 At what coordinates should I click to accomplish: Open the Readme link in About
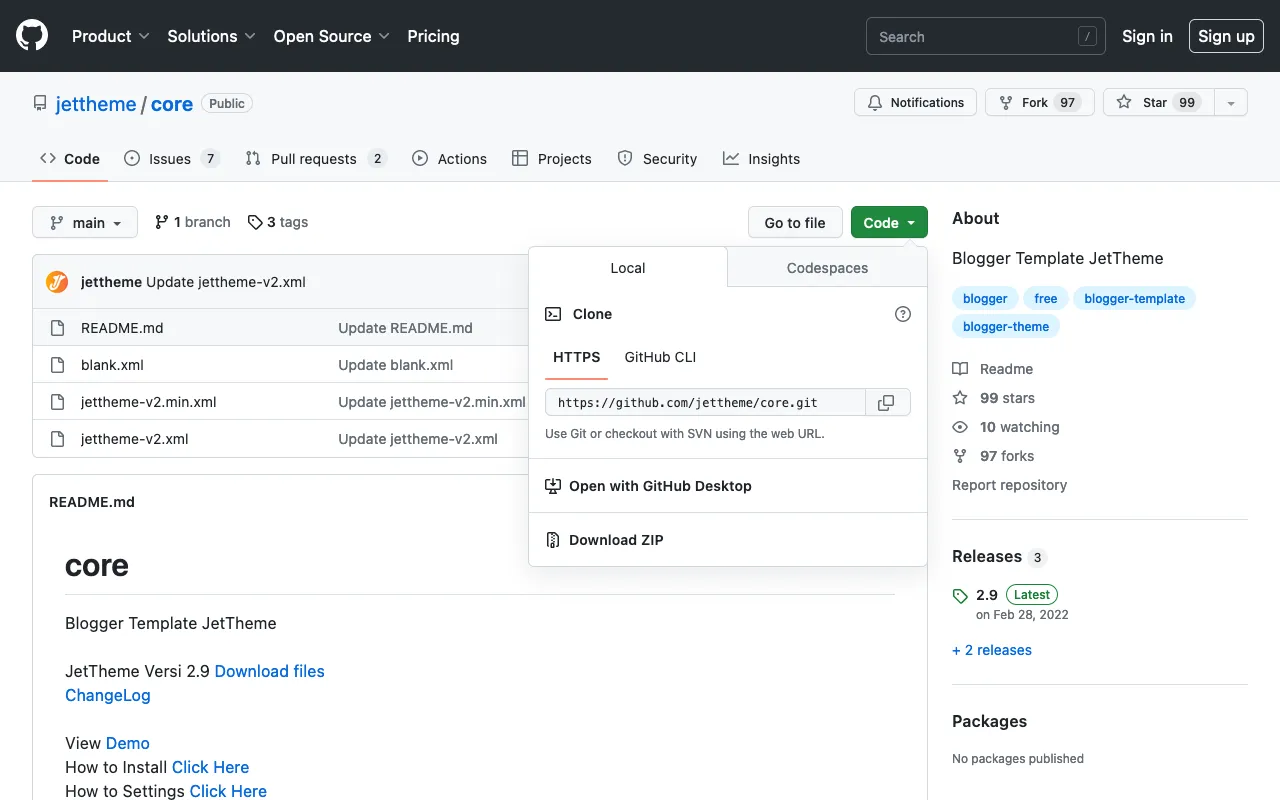tap(993, 369)
